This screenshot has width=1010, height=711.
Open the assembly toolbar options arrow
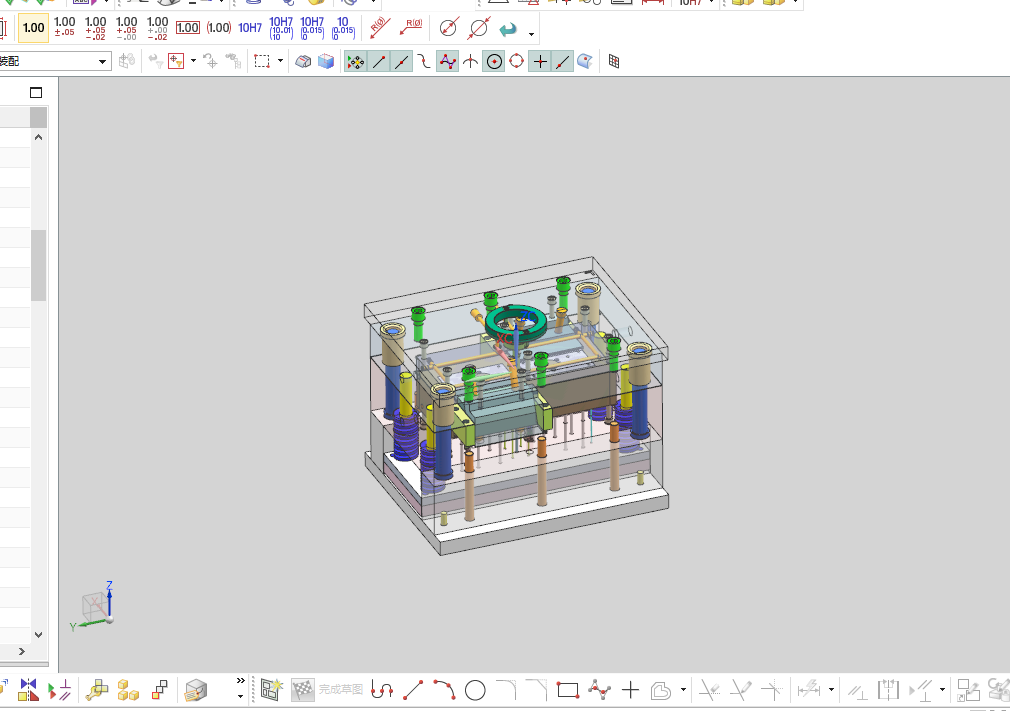tap(240, 696)
